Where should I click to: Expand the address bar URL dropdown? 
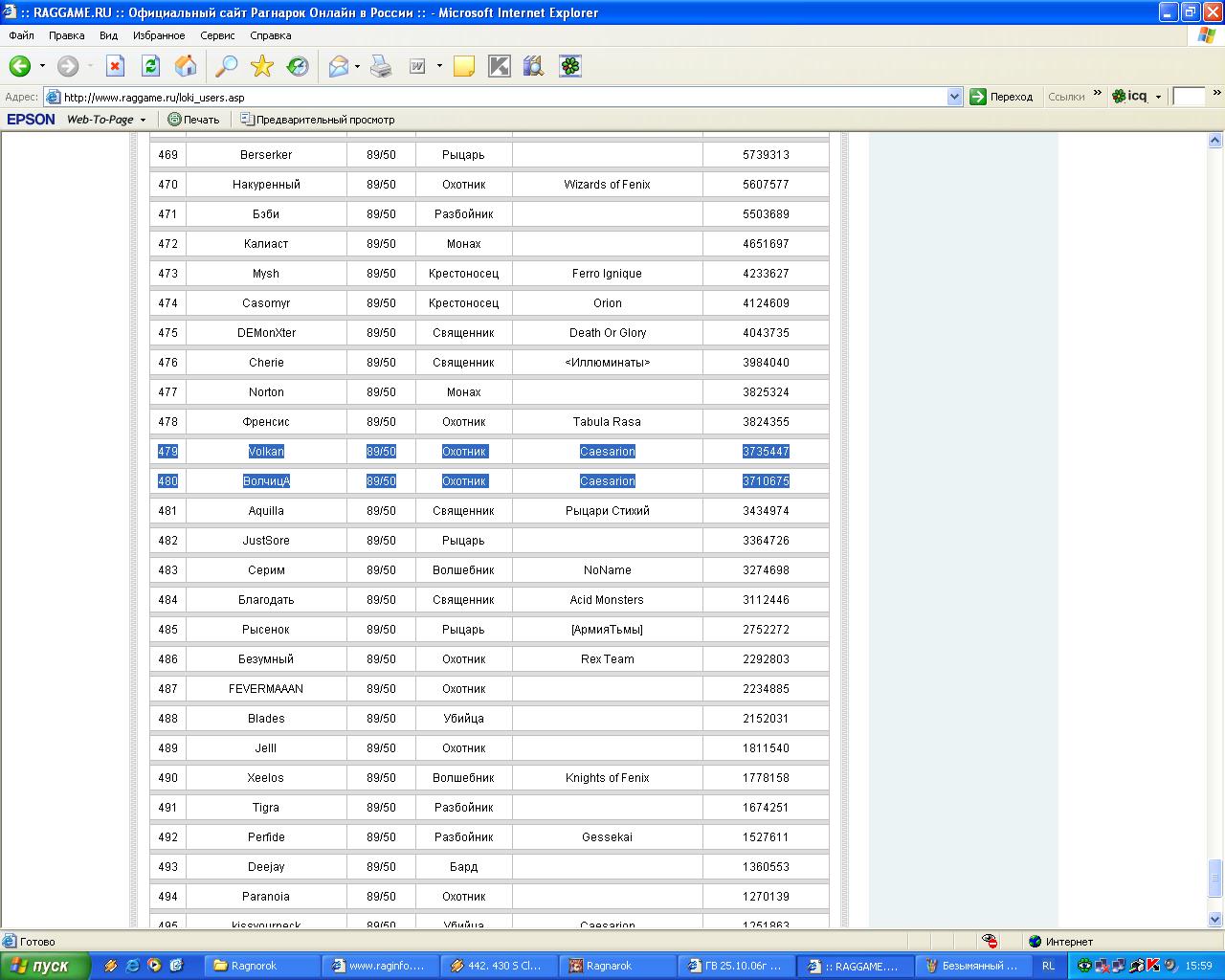tap(954, 97)
